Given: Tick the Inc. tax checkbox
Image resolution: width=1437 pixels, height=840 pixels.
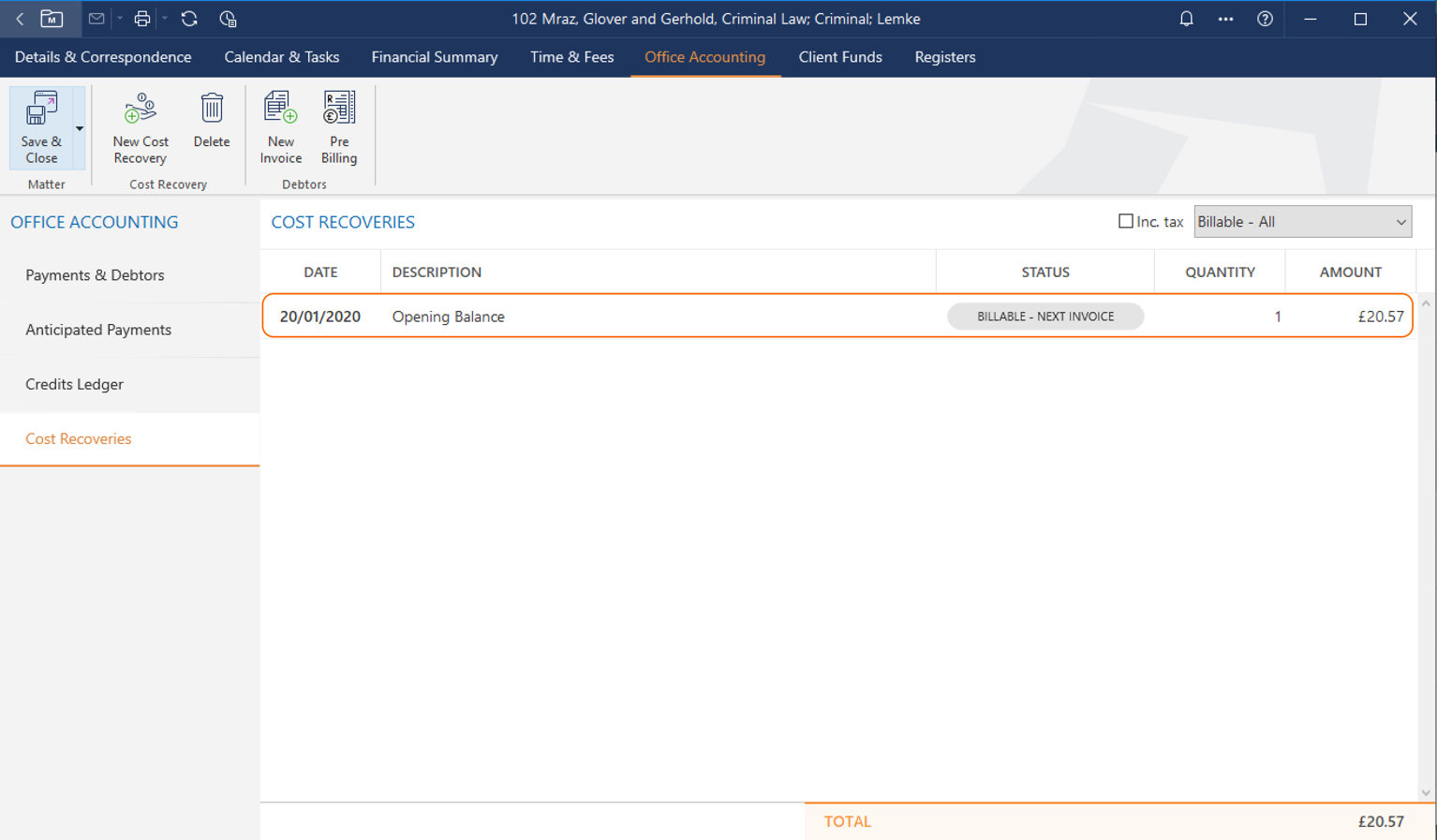Looking at the screenshot, I should (1125, 222).
